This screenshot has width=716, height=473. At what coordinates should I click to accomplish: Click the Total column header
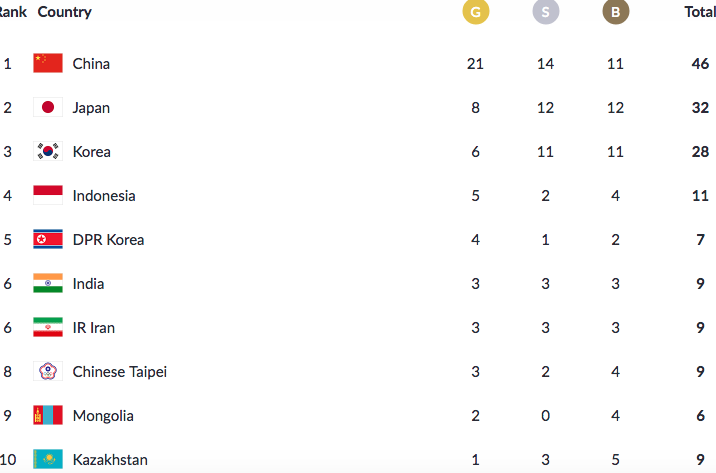(x=700, y=12)
